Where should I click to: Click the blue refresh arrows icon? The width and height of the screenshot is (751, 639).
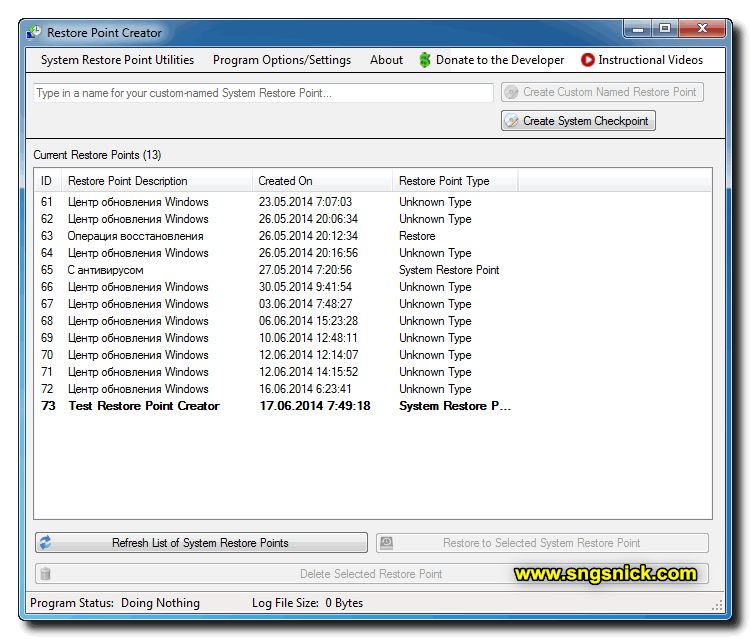(x=46, y=543)
